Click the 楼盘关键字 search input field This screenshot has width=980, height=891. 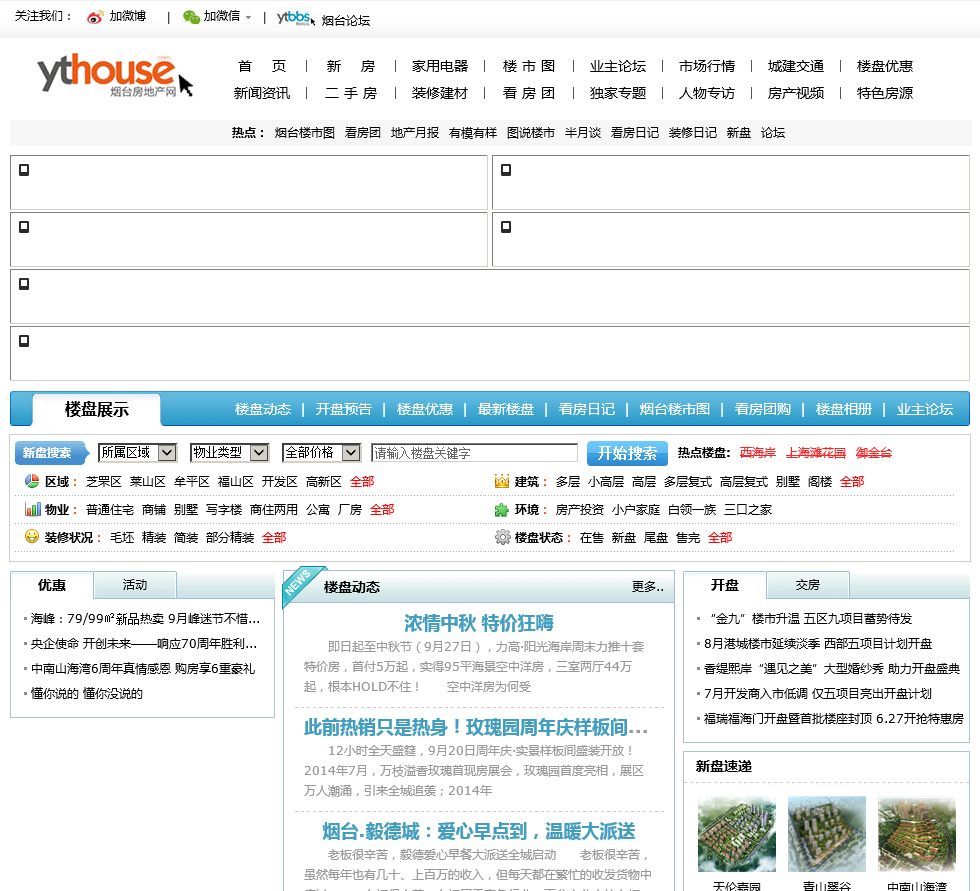[x=474, y=453]
